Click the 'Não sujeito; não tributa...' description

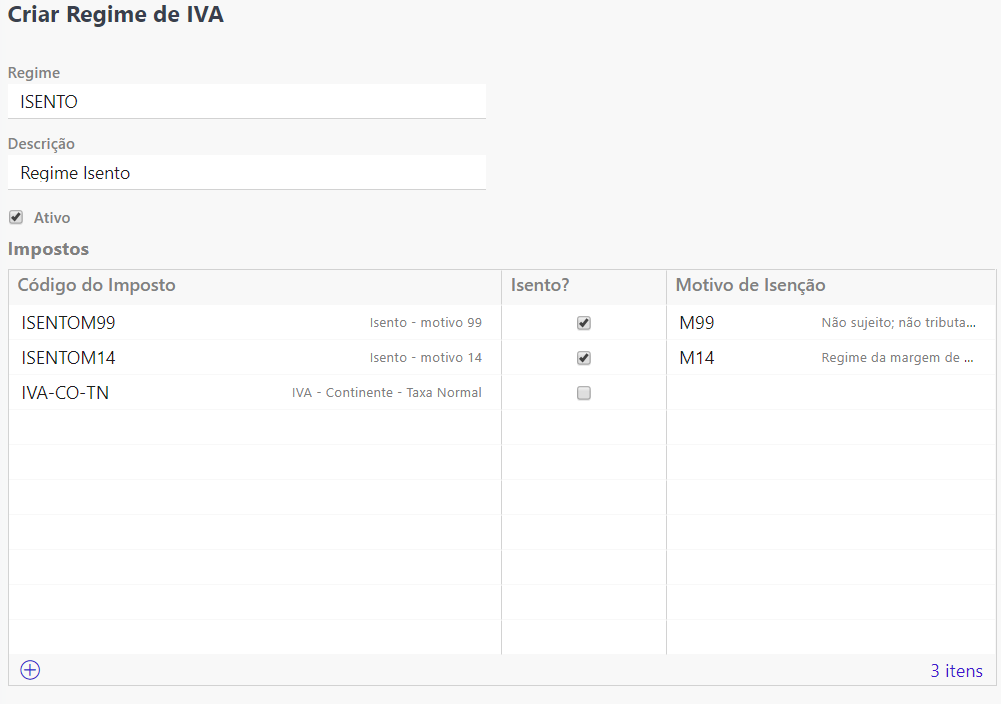pyautogui.click(x=898, y=323)
